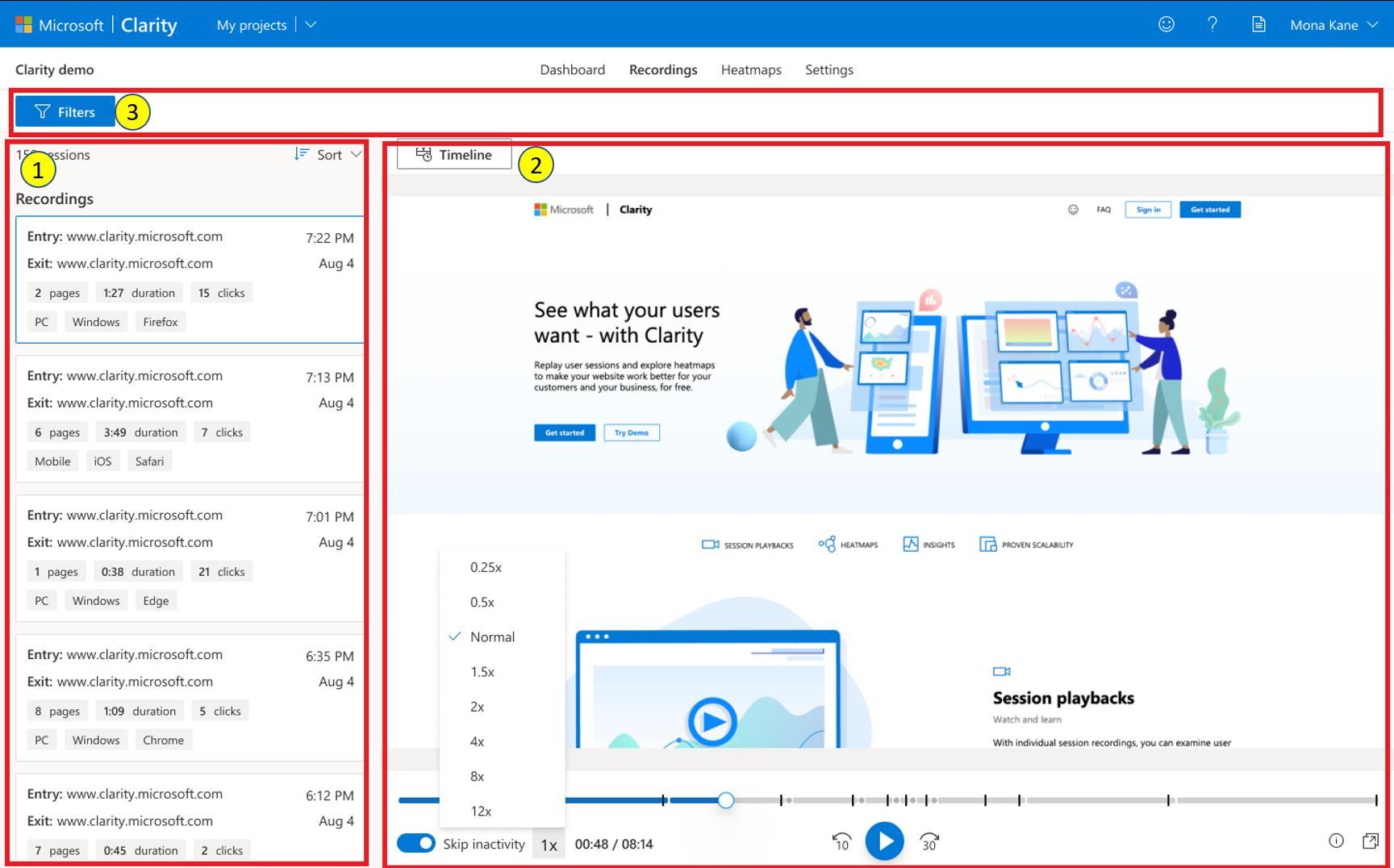Screen dimensions: 1394x868
Task: Switch to the Recordings tab
Action: click(x=663, y=69)
